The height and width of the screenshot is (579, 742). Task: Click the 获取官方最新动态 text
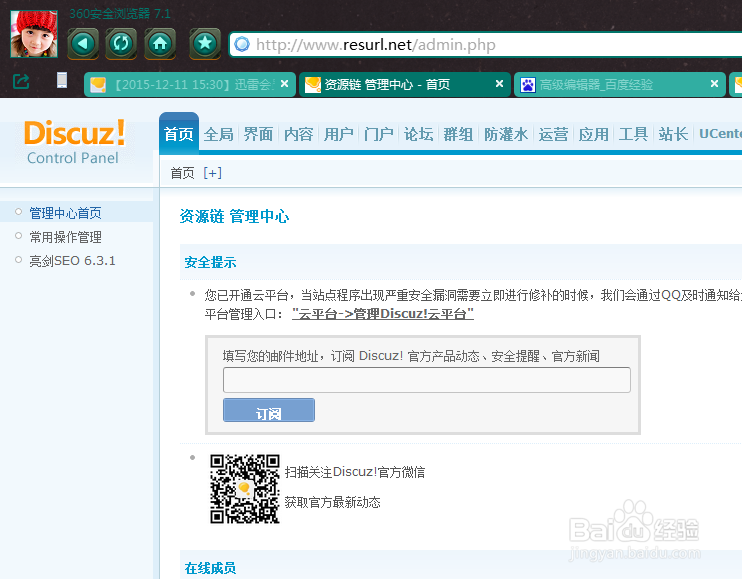pos(333,502)
